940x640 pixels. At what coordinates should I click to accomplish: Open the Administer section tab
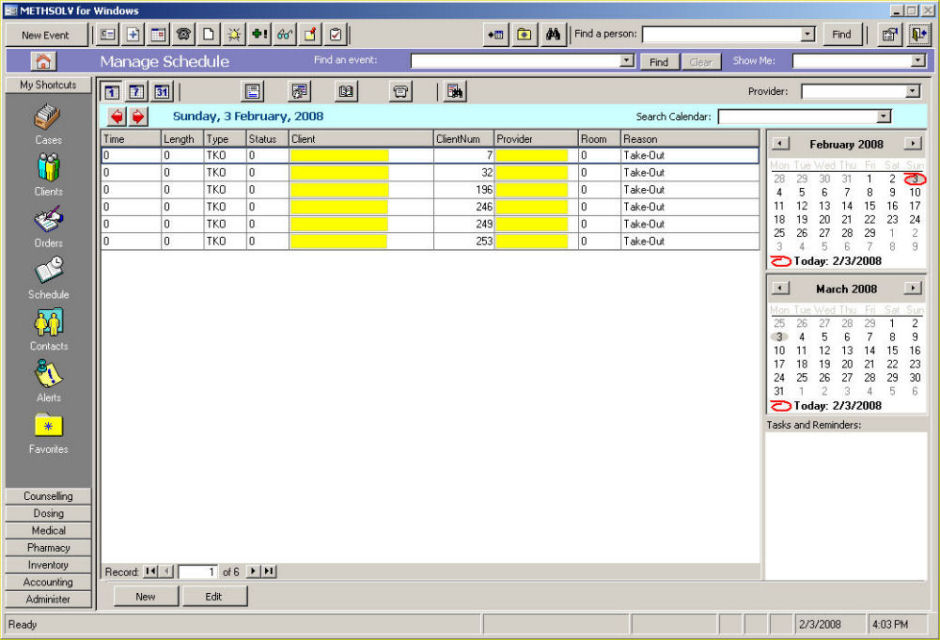pyautogui.click(x=48, y=599)
